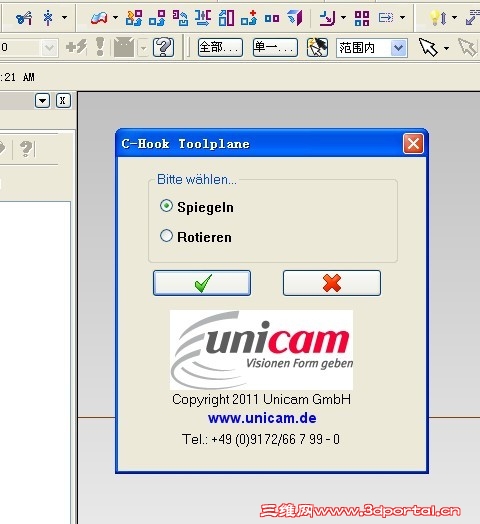Open the Xform stretch dropdown arrow
This screenshot has width=480, height=524.
[x=402, y=17]
